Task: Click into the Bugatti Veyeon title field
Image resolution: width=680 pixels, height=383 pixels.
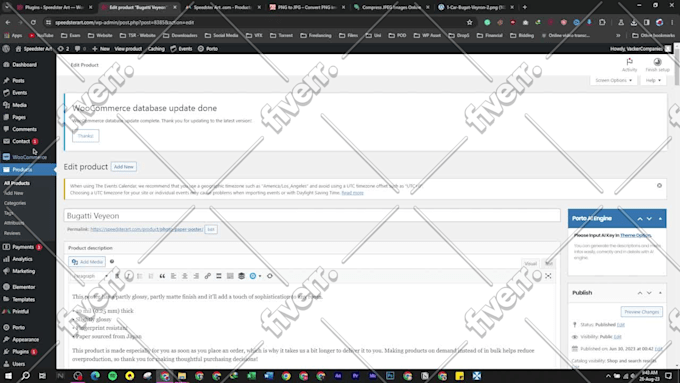Action: [312, 216]
